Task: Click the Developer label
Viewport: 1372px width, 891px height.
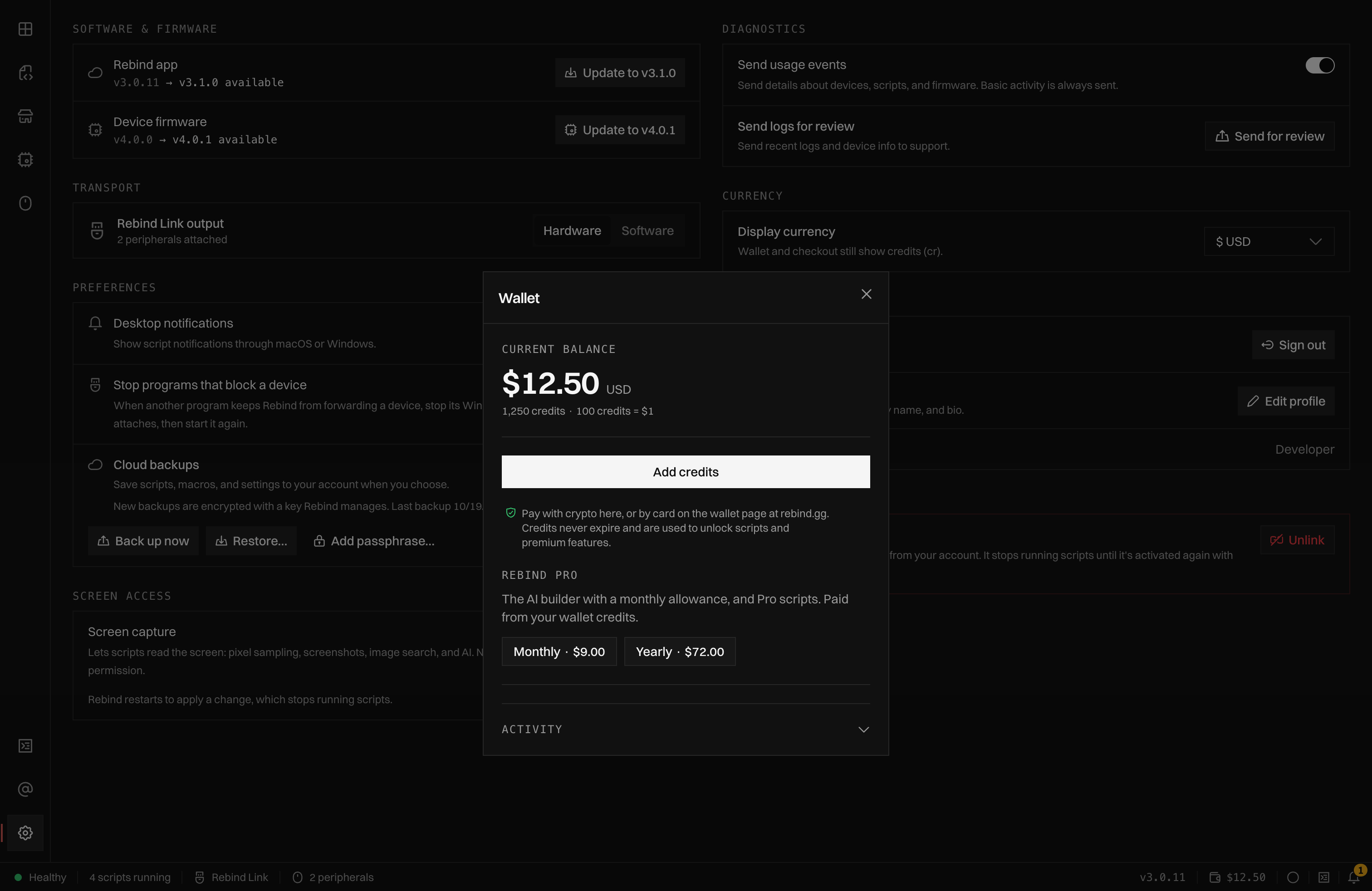Action: pos(1304,449)
